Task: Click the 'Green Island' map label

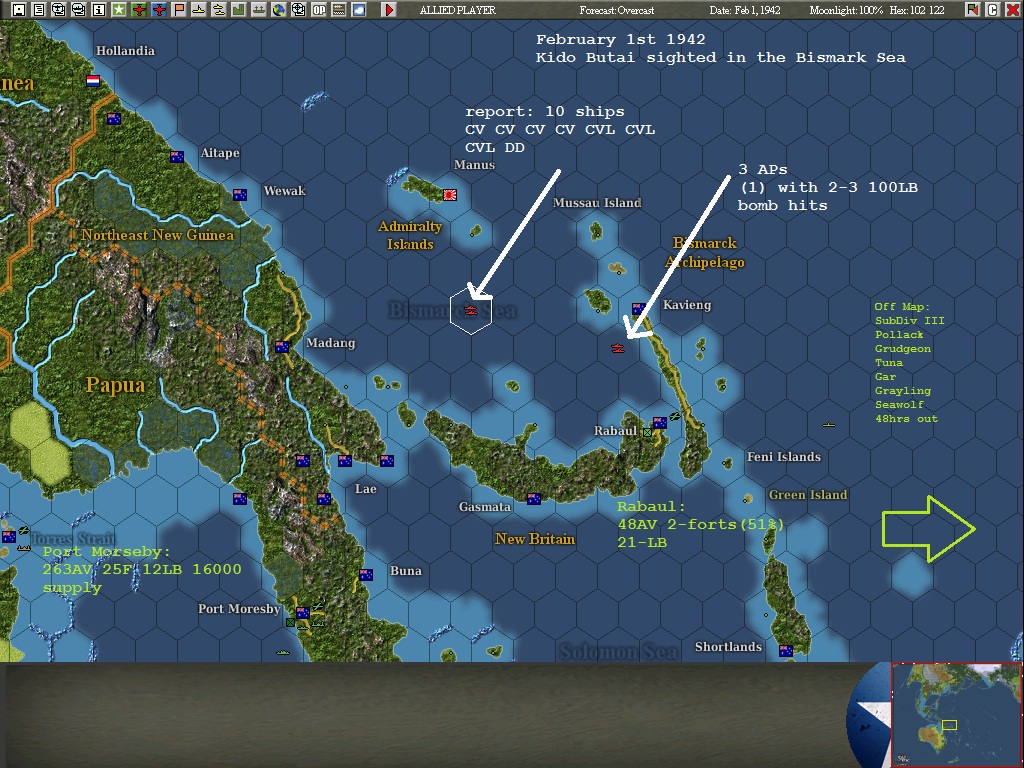Action: tap(808, 494)
